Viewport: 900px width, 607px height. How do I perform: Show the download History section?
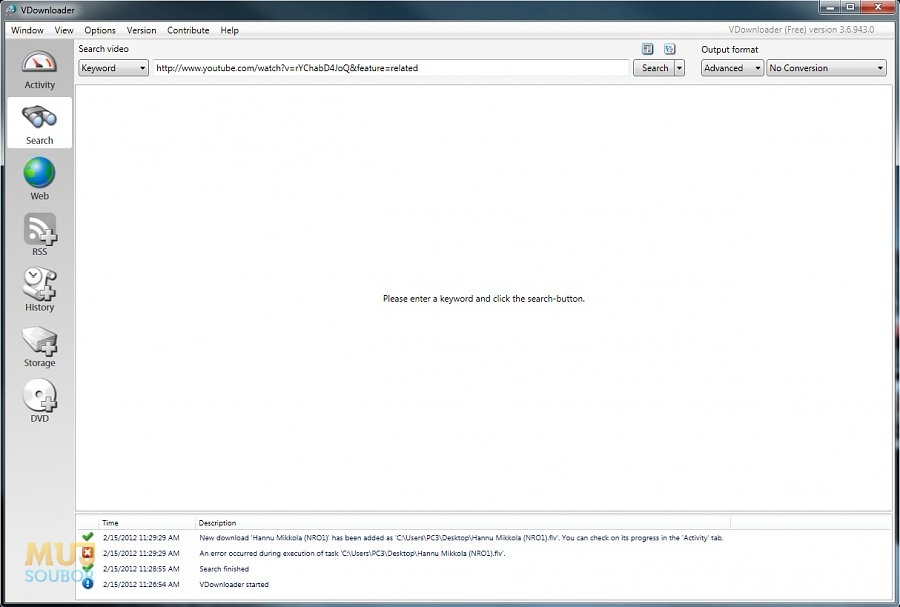tap(40, 290)
